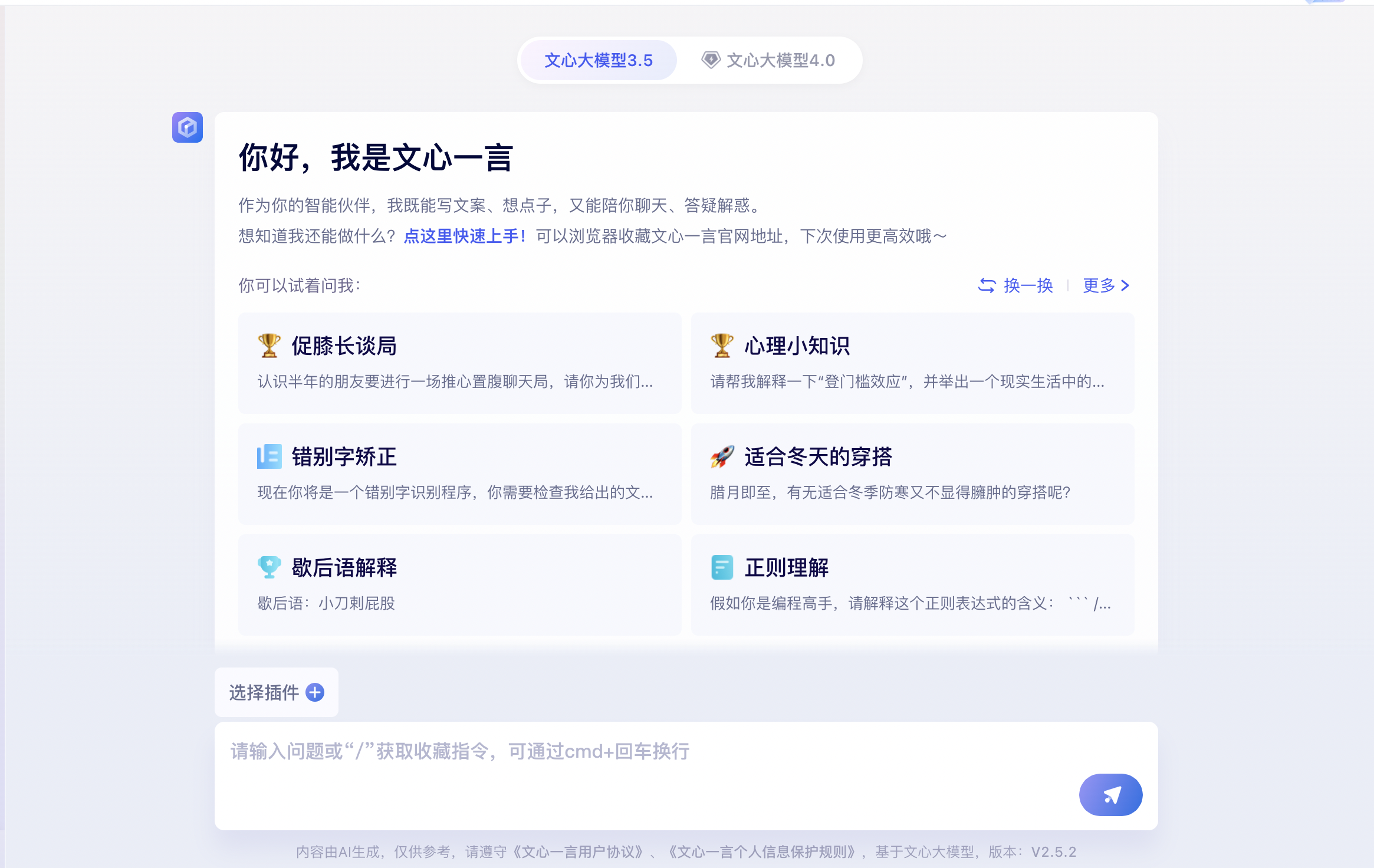The width and height of the screenshot is (1374, 868).
Task: Open the 点这里快速上手 link
Action: pyautogui.click(x=465, y=236)
